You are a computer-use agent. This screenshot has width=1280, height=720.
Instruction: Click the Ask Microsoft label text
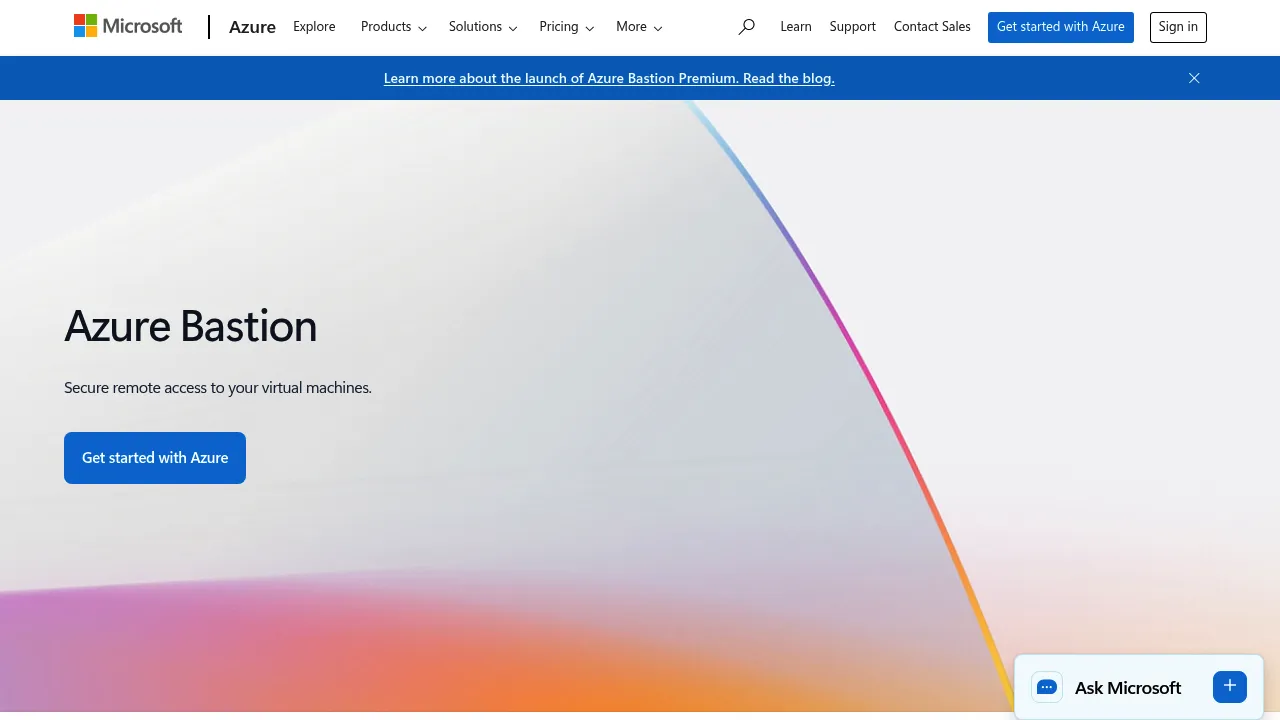1128,688
